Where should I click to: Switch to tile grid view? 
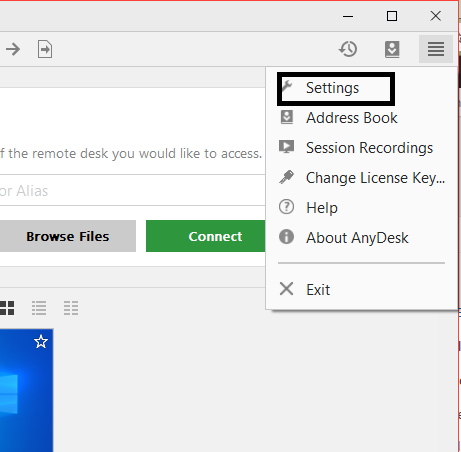[7, 308]
